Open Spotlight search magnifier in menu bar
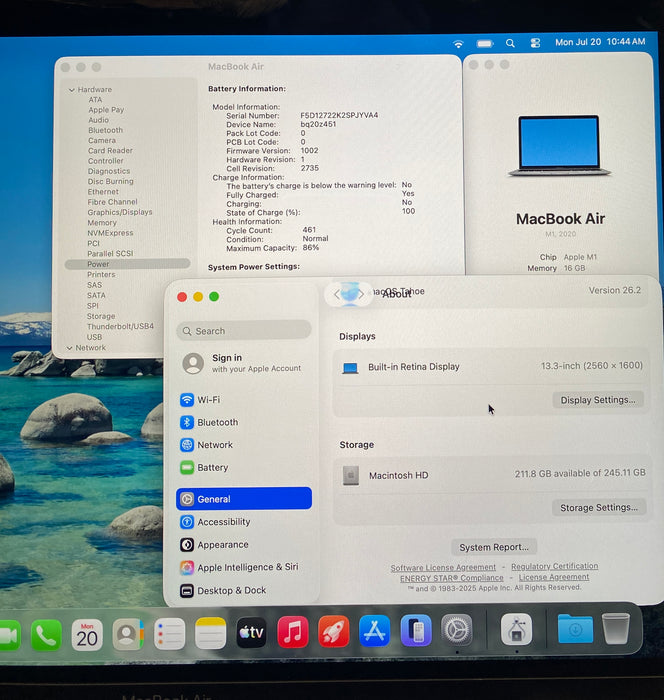664x700 pixels. [510, 43]
